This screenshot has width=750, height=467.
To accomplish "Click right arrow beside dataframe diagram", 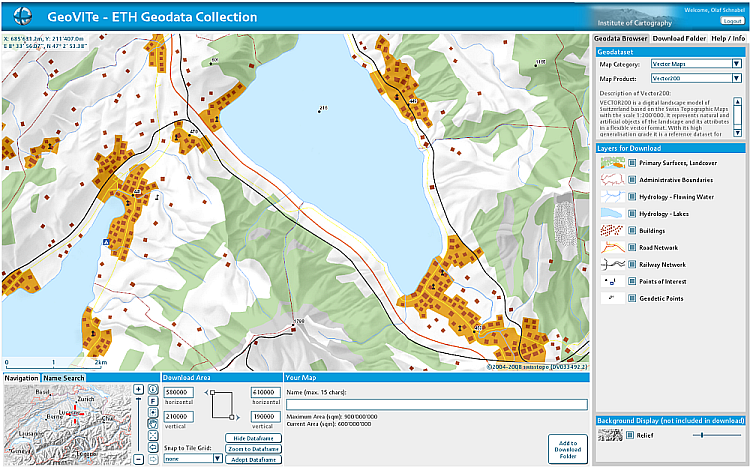I will click(x=237, y=417).
